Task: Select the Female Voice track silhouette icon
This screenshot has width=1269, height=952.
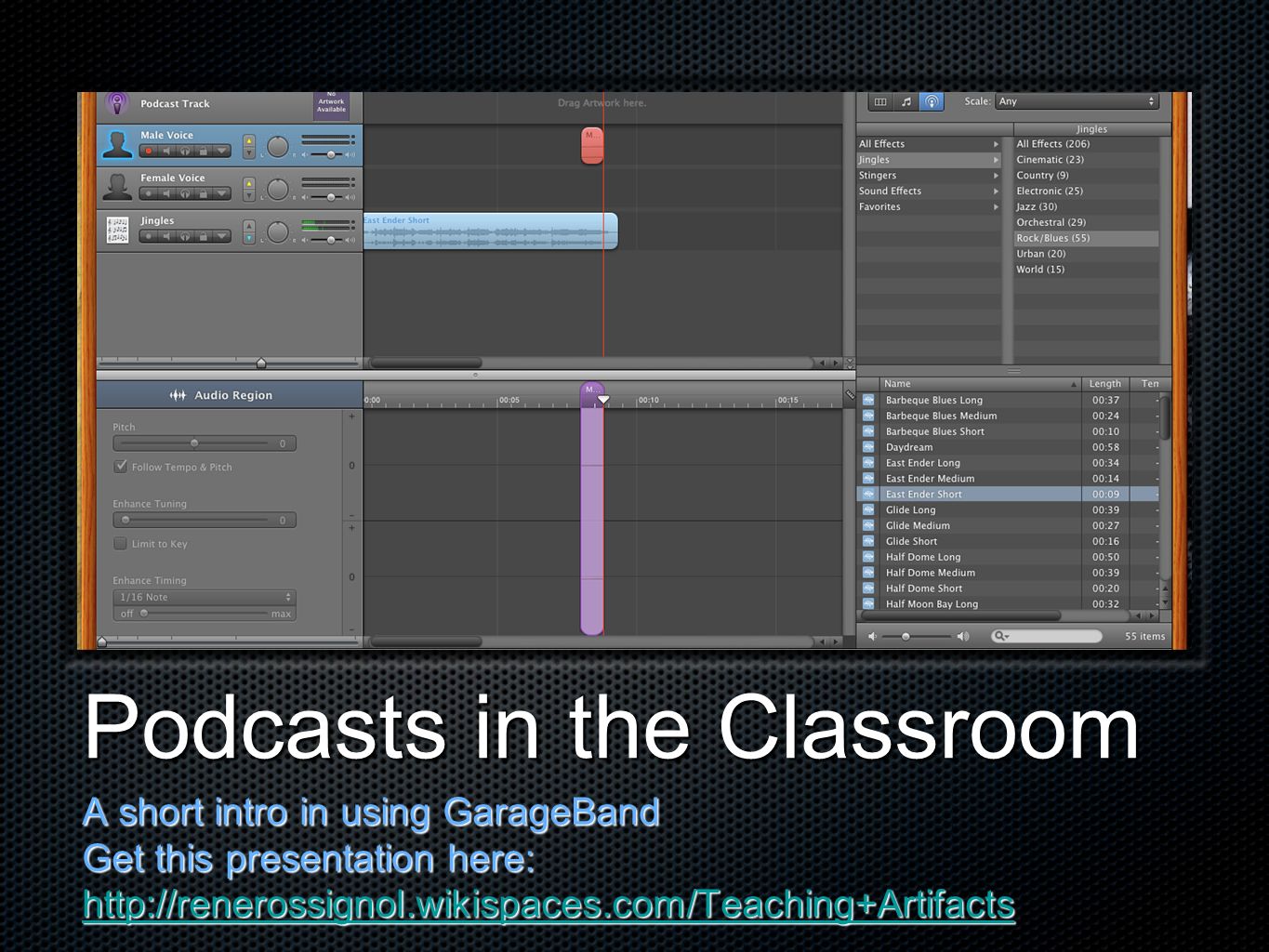Action: pyautogui.click(x=117, y=187)
